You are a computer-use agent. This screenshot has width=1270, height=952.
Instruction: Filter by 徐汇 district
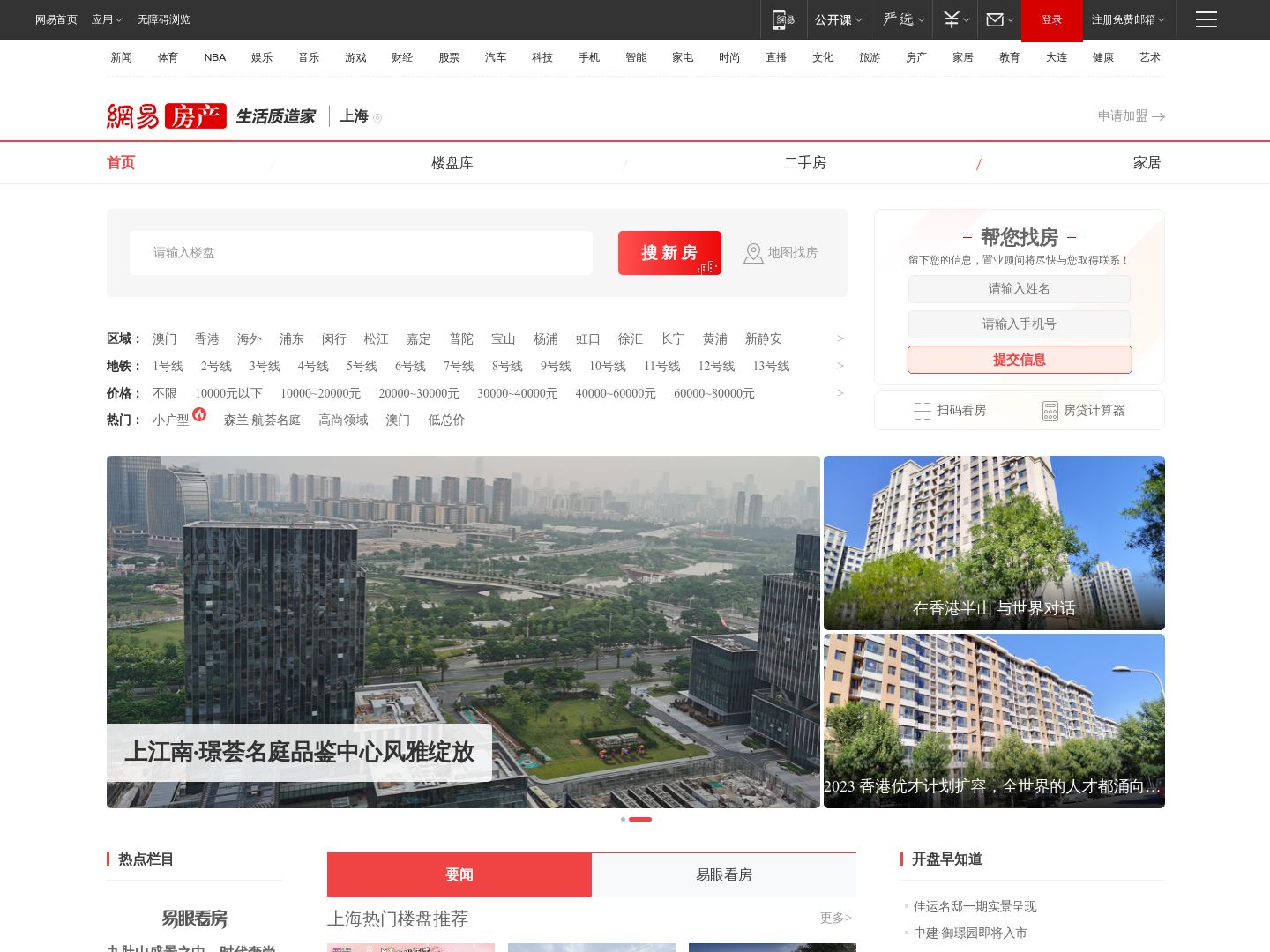pos(631,339)
